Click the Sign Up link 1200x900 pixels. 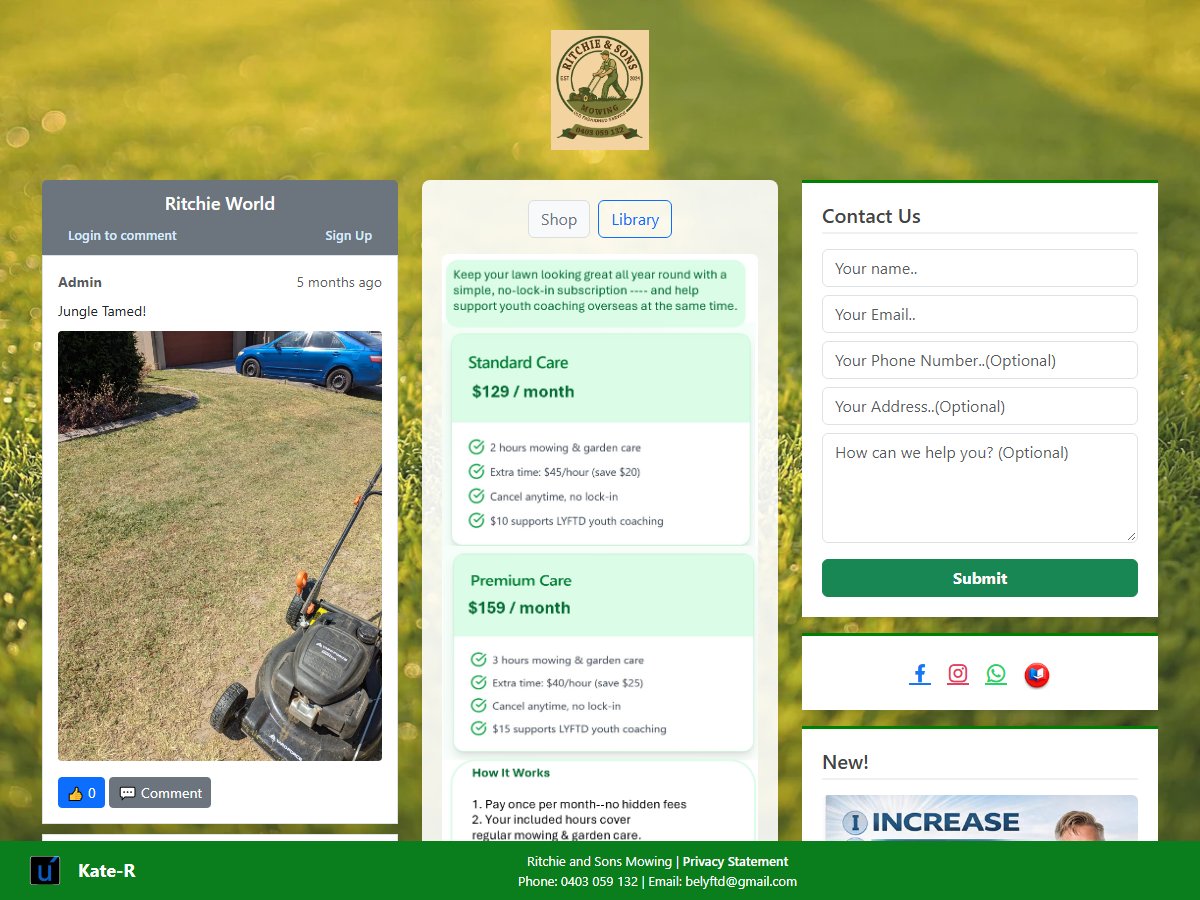348,236
